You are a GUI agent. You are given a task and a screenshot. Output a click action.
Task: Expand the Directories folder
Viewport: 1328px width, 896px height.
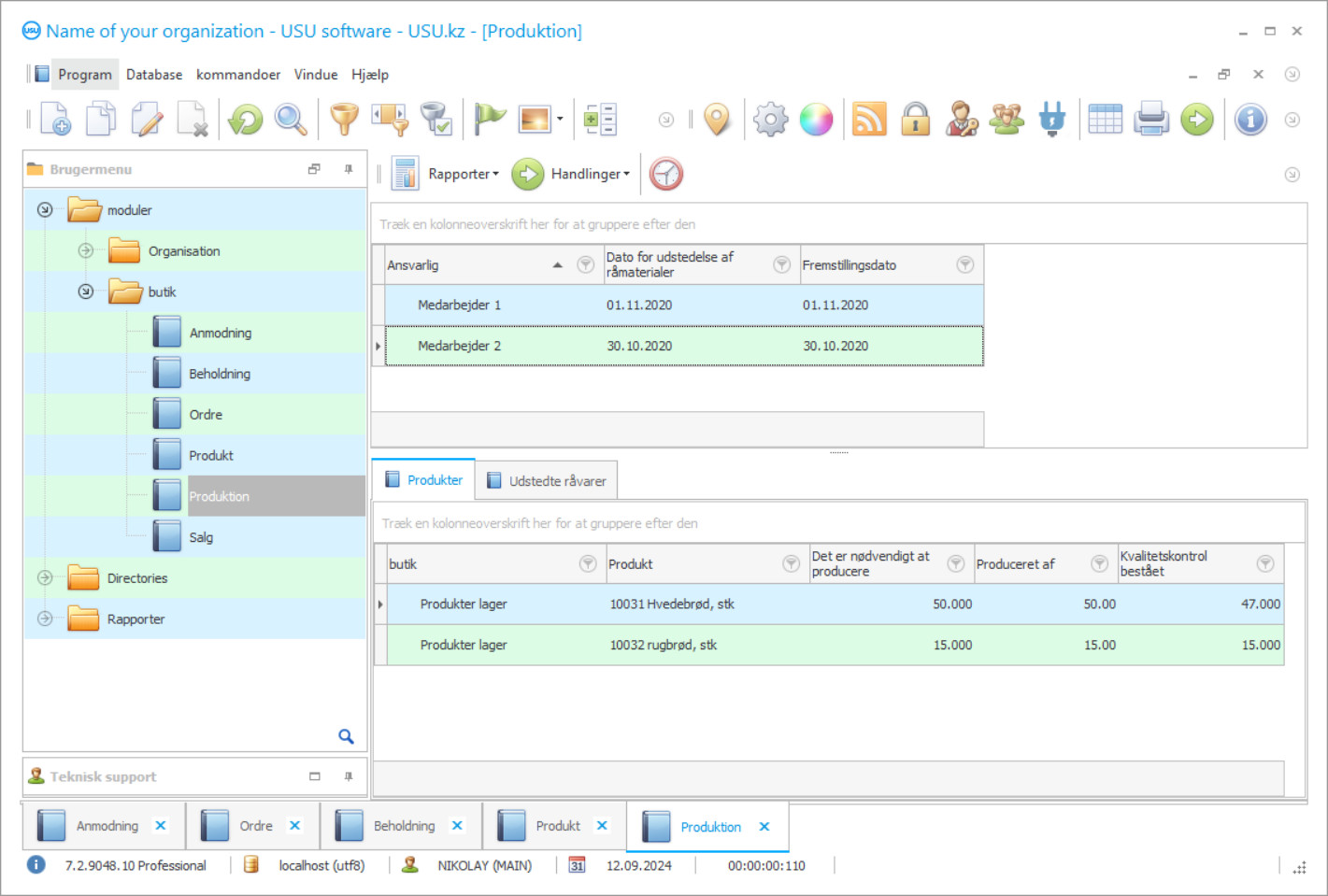coord(45,578)
